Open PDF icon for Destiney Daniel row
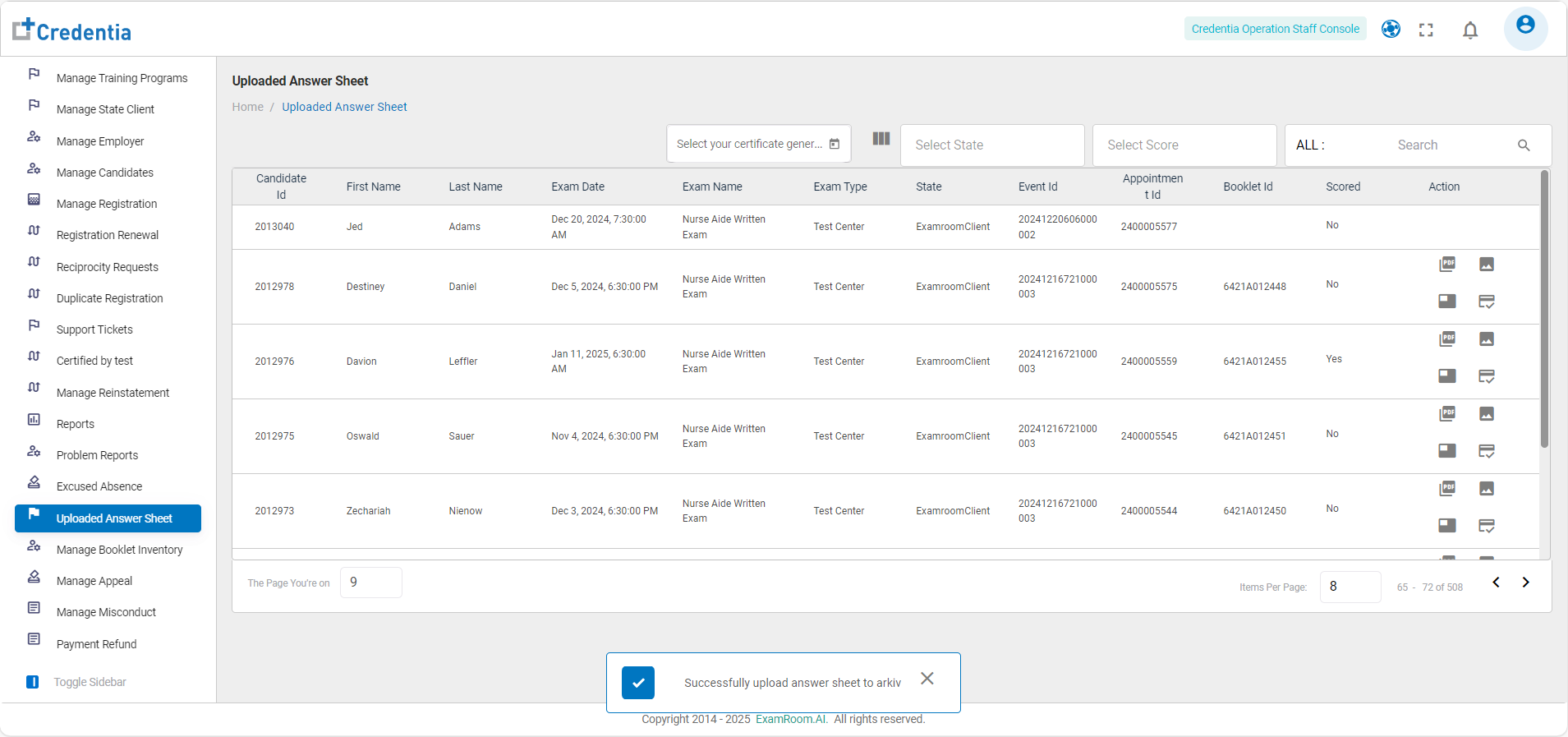1568x737 pixels. pos(1447,264)
